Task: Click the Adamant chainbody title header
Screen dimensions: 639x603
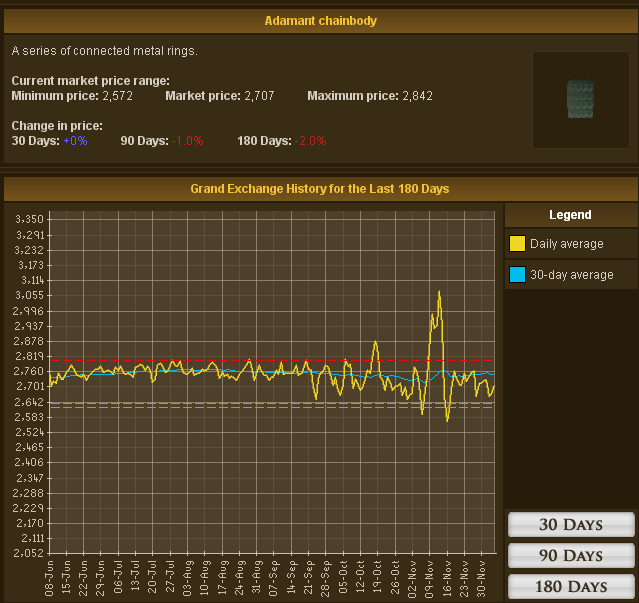Action: pyautogui.click(x=320, y=21)
